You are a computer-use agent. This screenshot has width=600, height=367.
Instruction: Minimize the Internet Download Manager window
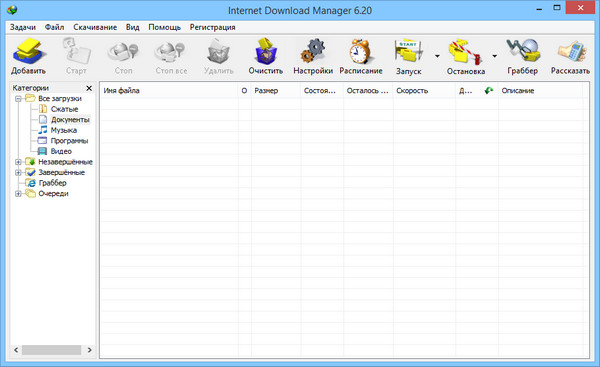(x=540, y=8)
